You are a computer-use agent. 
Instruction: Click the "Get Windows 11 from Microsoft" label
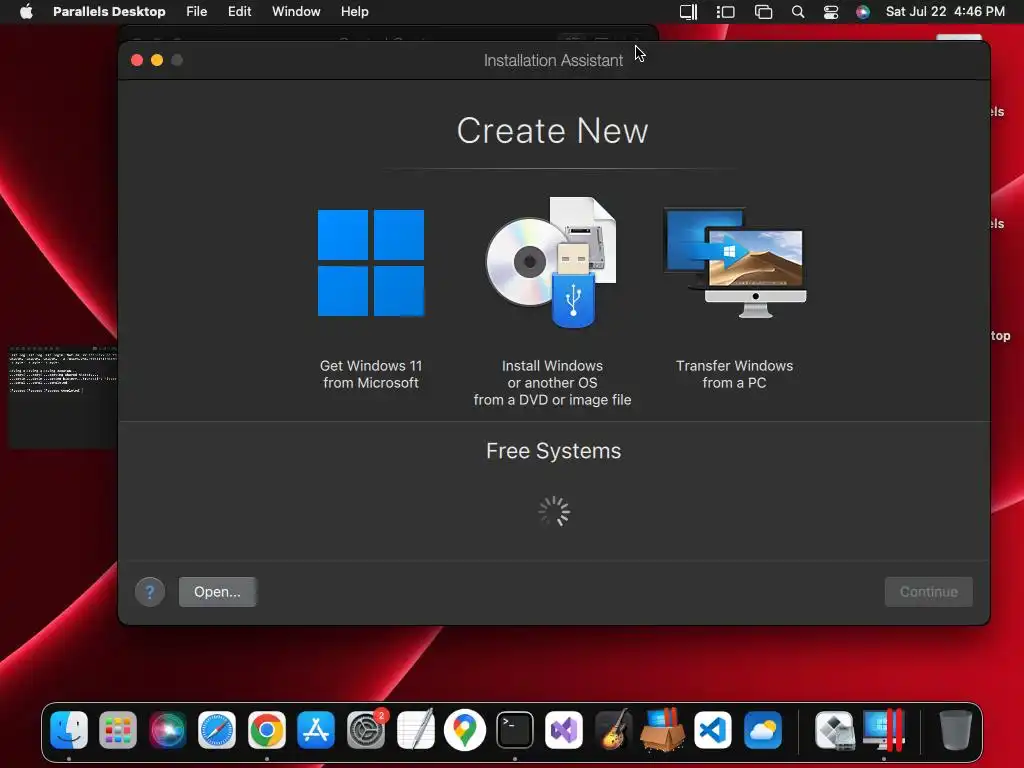(x=371, y=374)
